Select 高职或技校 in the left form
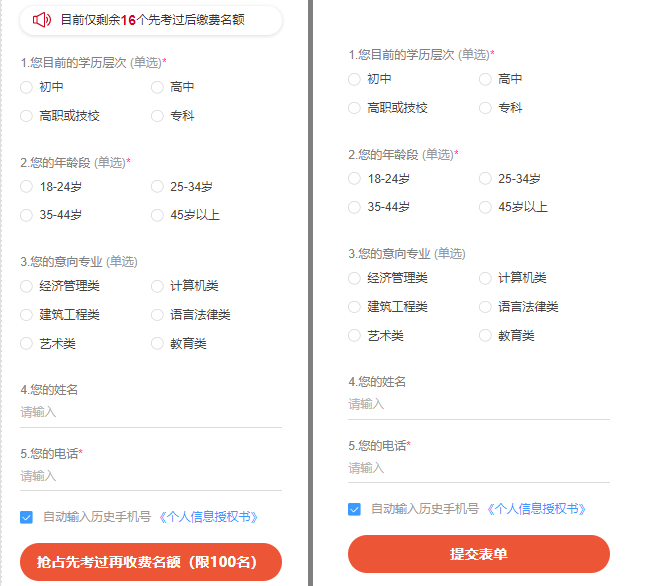The height and width of the screenshot is (586, 652). pos(27,116)
